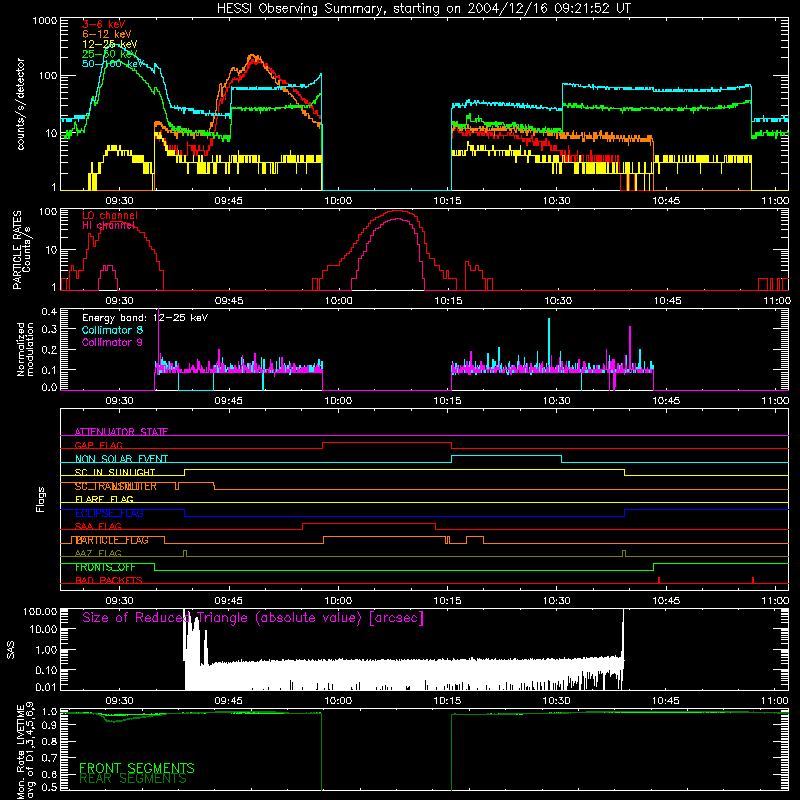Click the FLARE_FLAG label
800x800 pixels.
pyautogui.click(x=104, y=499)
